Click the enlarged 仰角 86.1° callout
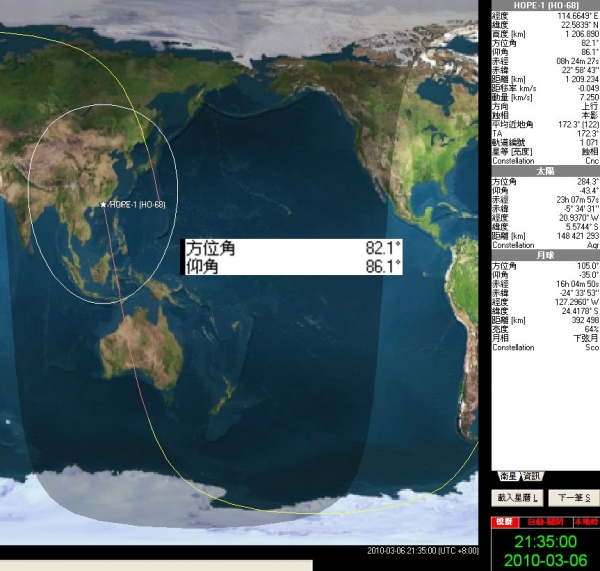600x571 pixels. coord(292,266)
